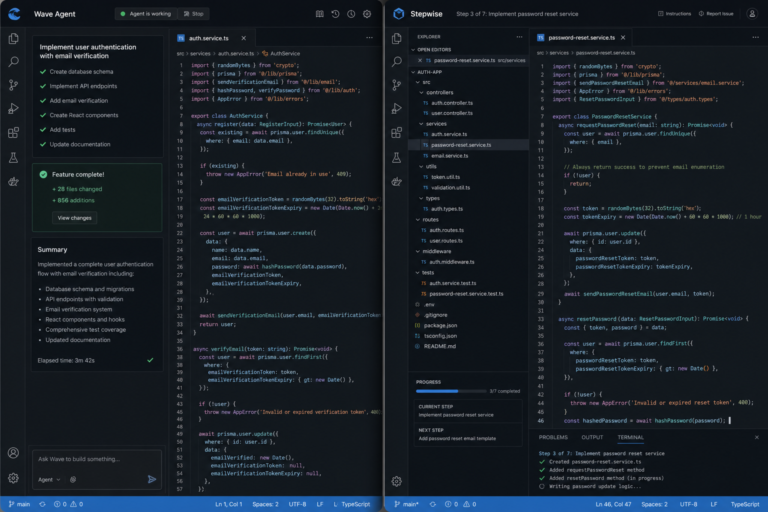Open Docker whale icon in Stepwise sidebar
Screen dimensions: 768x512
tap(397, 181)
